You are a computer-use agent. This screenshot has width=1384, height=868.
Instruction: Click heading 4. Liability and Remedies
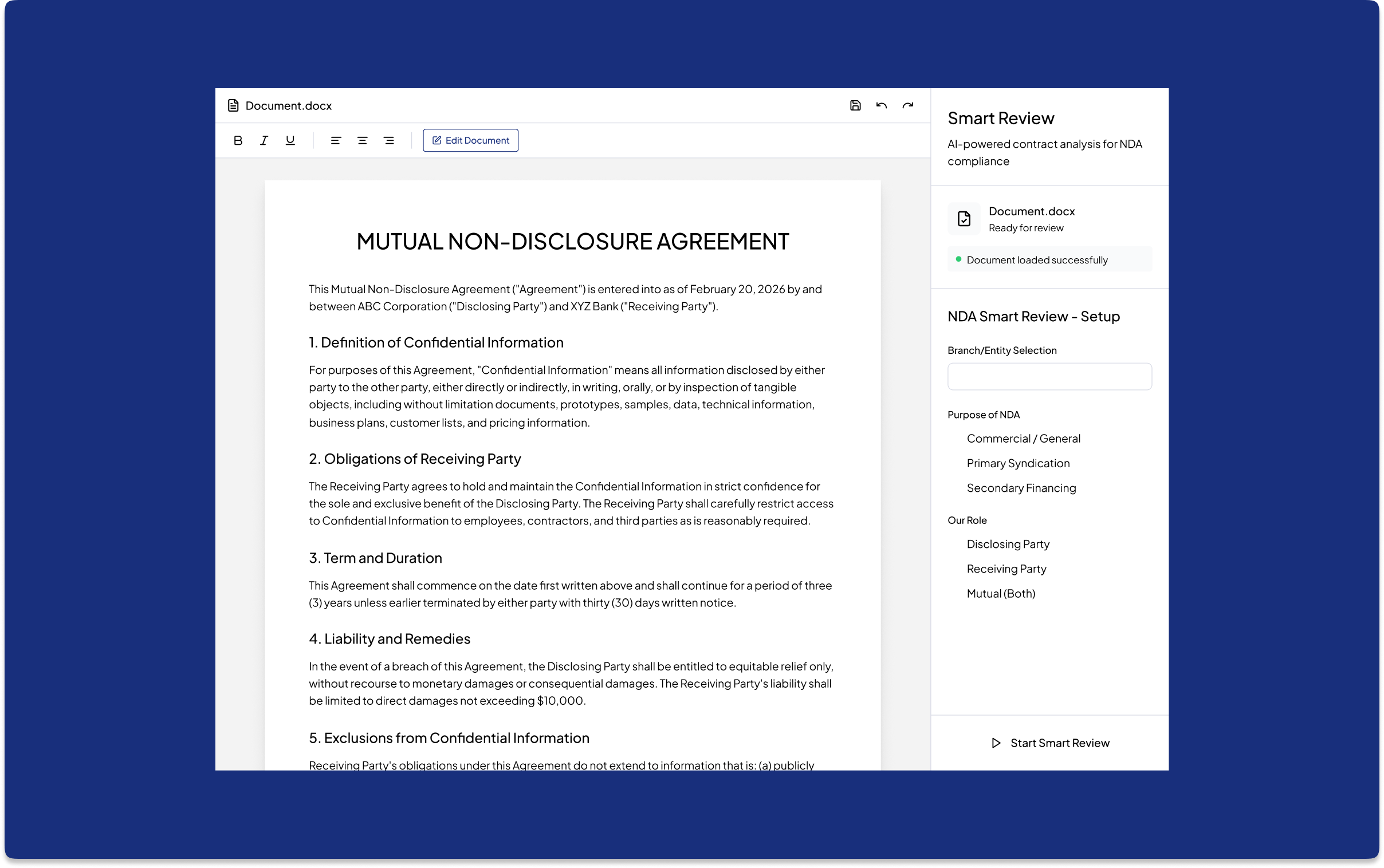tap(390, 639)
